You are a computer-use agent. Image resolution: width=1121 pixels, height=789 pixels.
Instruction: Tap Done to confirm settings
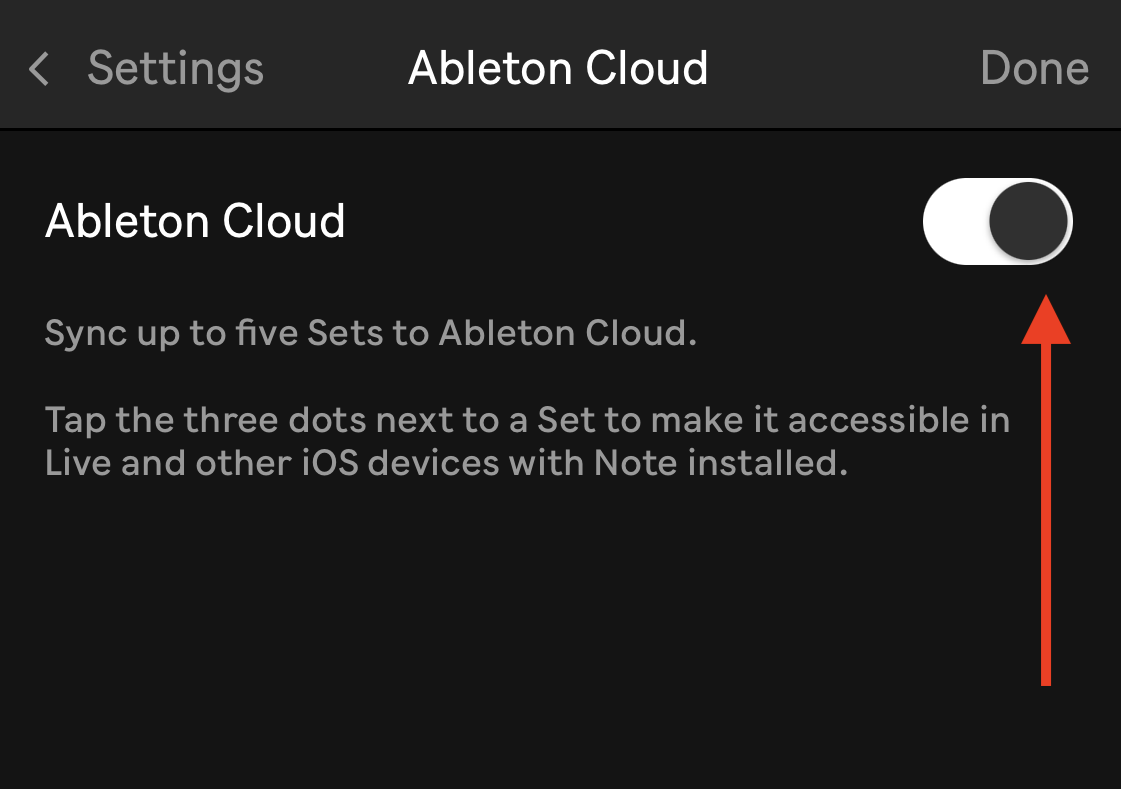click(x=1035, y=68)
